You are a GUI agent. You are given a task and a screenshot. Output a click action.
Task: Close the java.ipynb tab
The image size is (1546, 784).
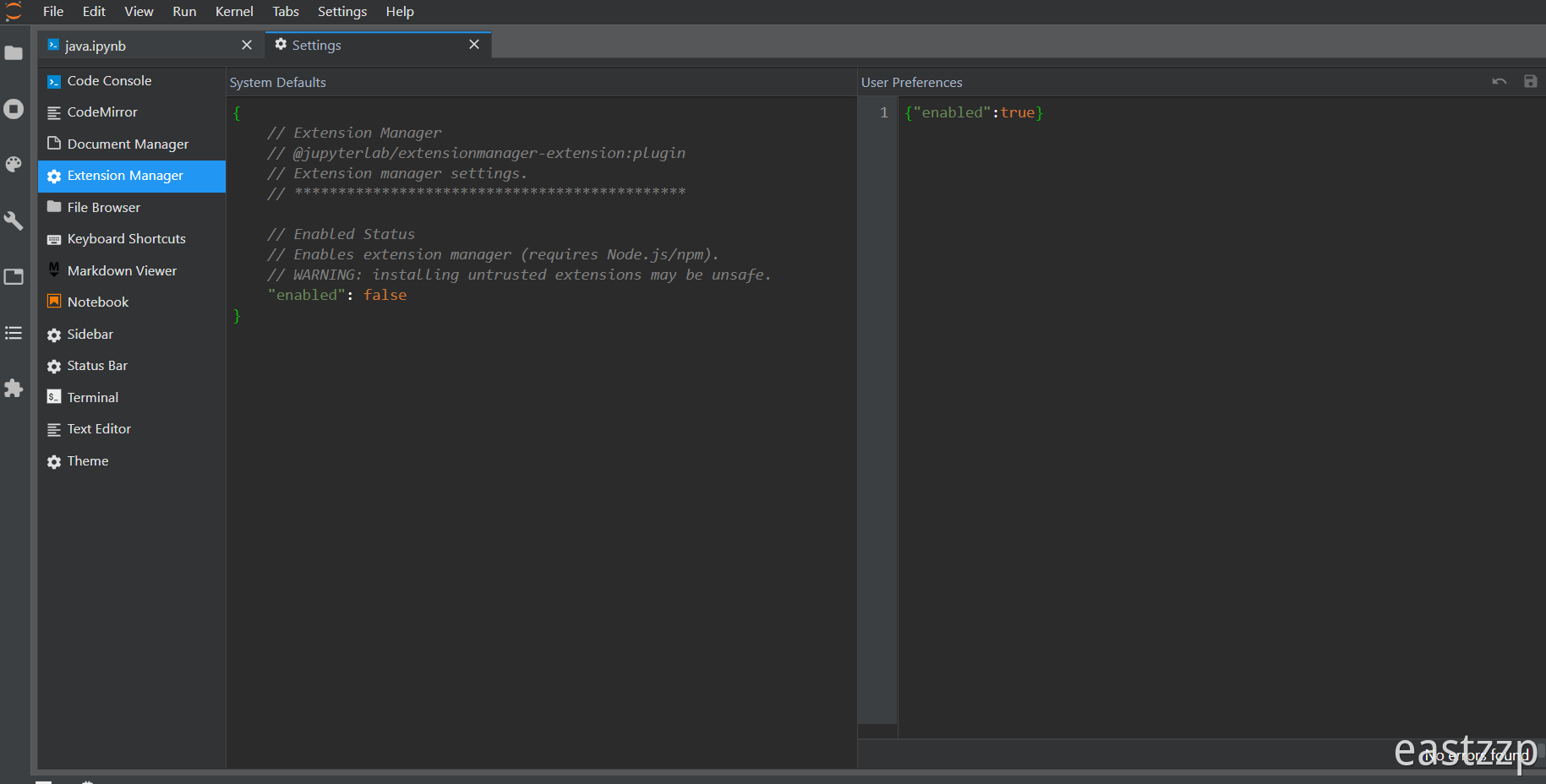[x=247, y=45]
